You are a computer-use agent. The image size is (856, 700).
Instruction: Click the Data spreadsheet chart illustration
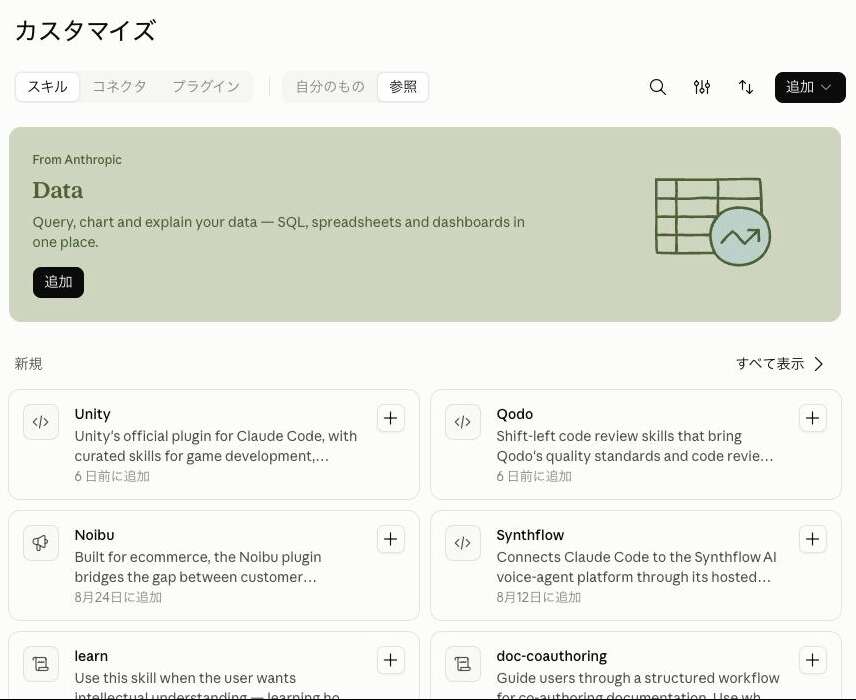coord(712,221)
